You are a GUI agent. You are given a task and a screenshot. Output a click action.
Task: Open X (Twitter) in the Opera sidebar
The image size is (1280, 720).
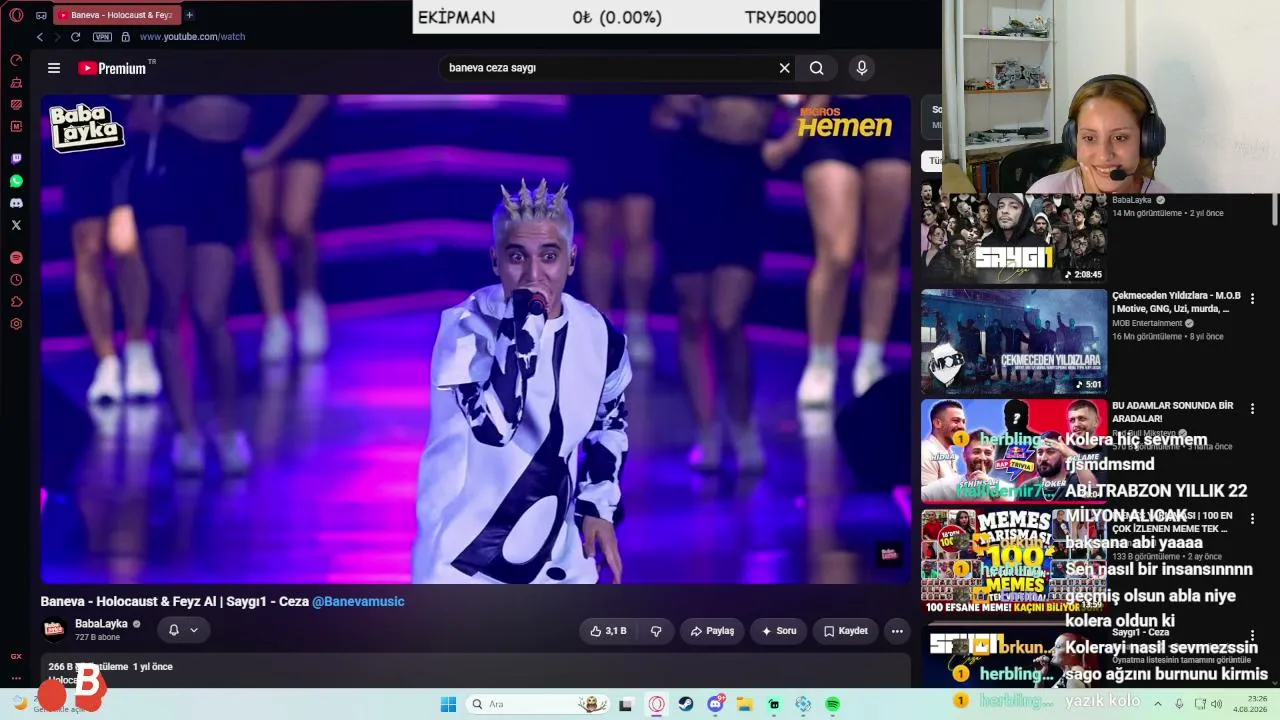(16, 225)
